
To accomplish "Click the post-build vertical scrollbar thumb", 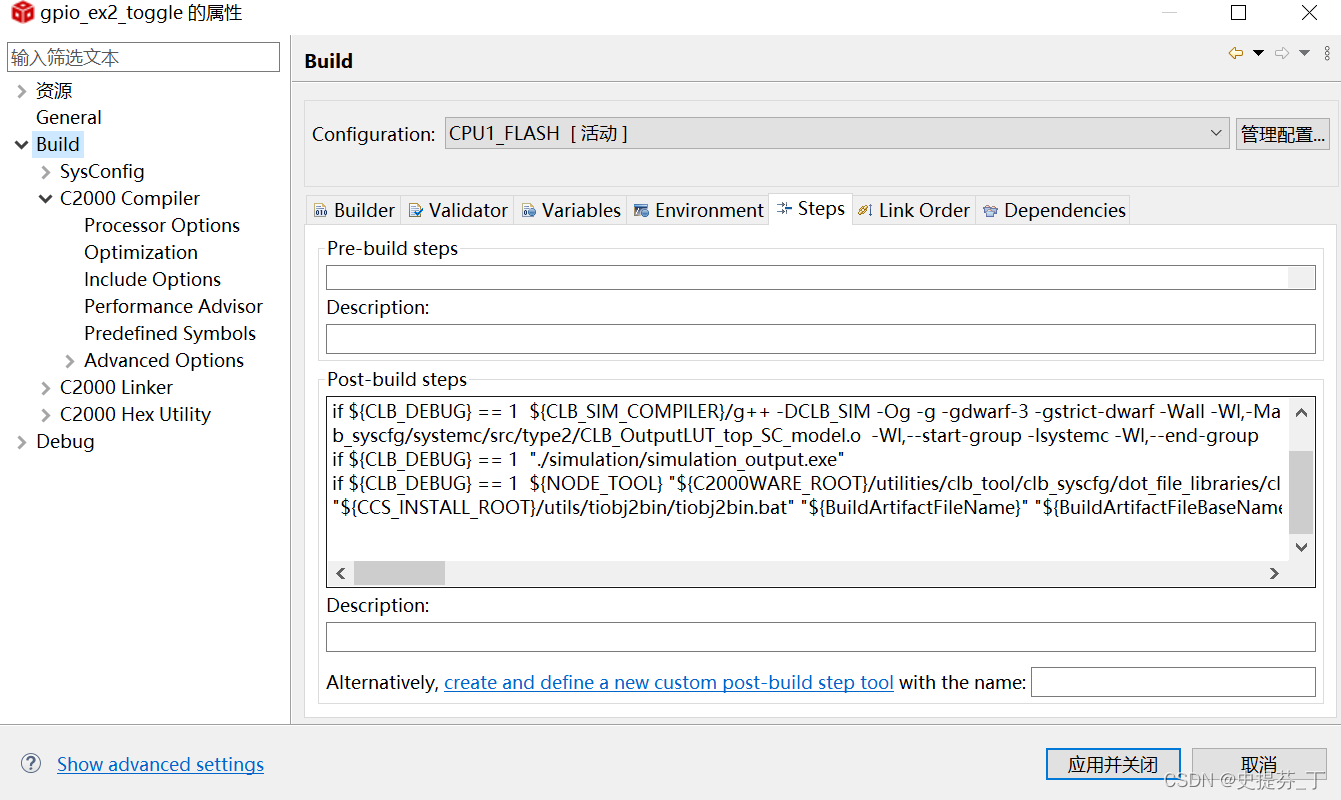I will 1301,492.
